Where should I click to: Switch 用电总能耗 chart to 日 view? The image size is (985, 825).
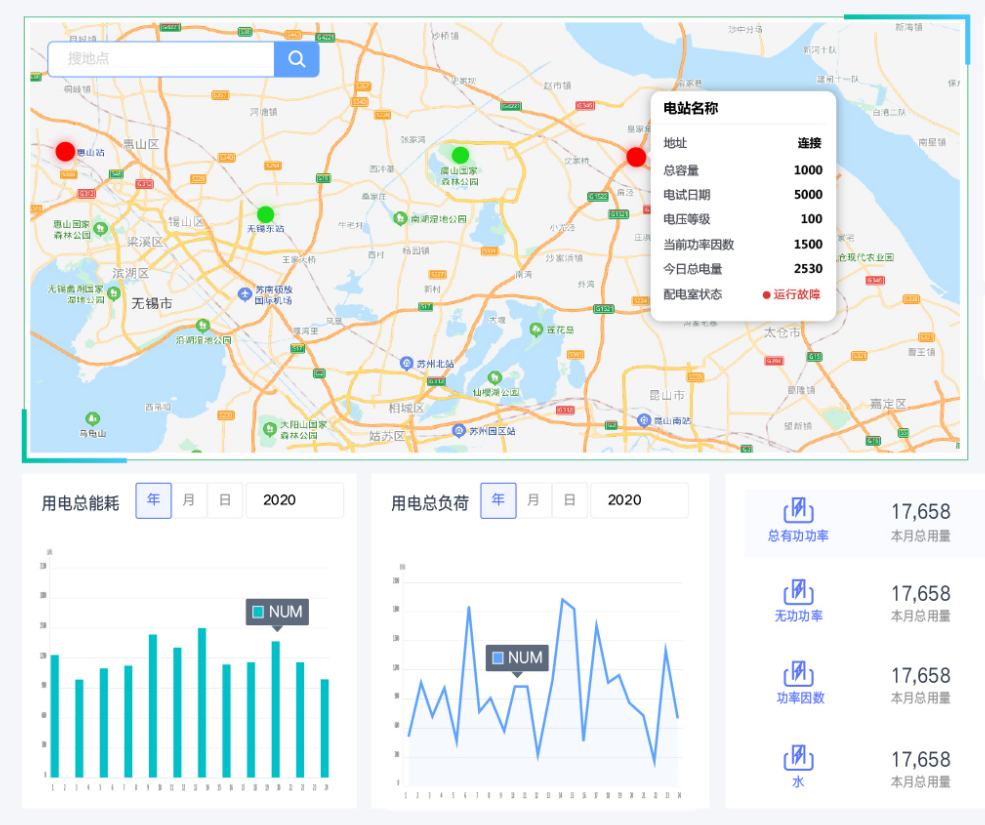(225, 500)
